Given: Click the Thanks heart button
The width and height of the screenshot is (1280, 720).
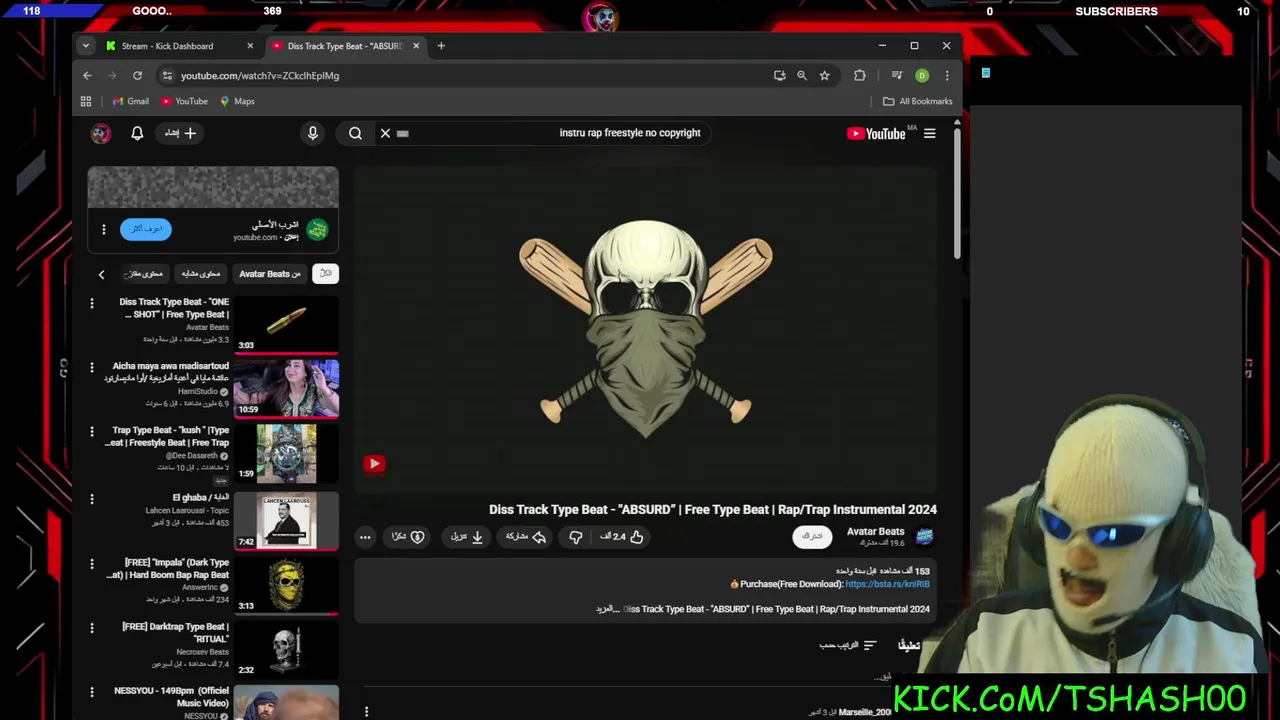Looking at the screenshot, I should tap(409, 537).
